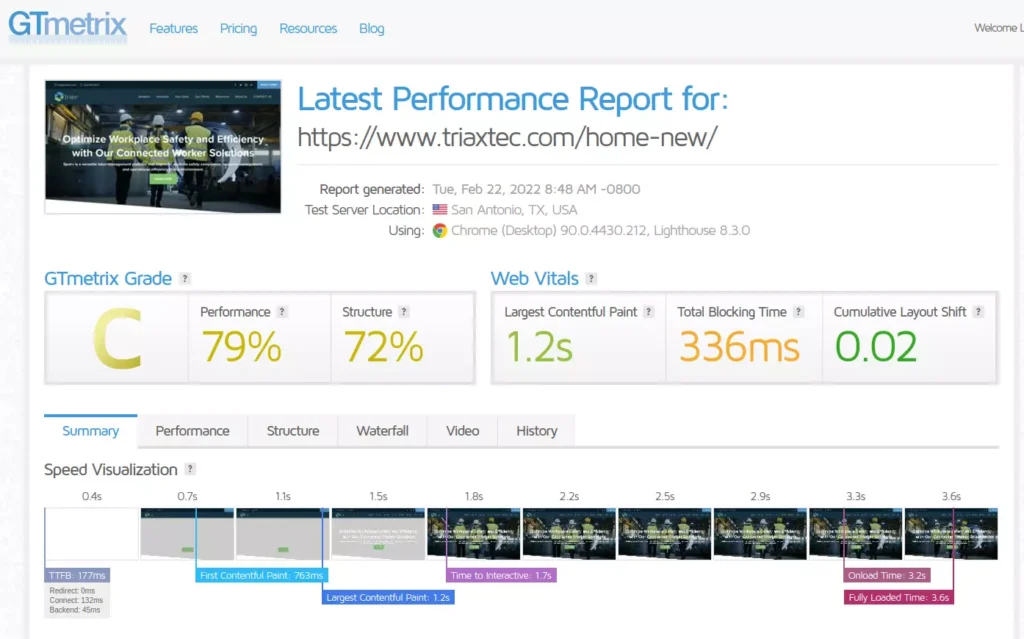Switch to the Structure tab
The image size is (1024, 639).
coord(293,431)
